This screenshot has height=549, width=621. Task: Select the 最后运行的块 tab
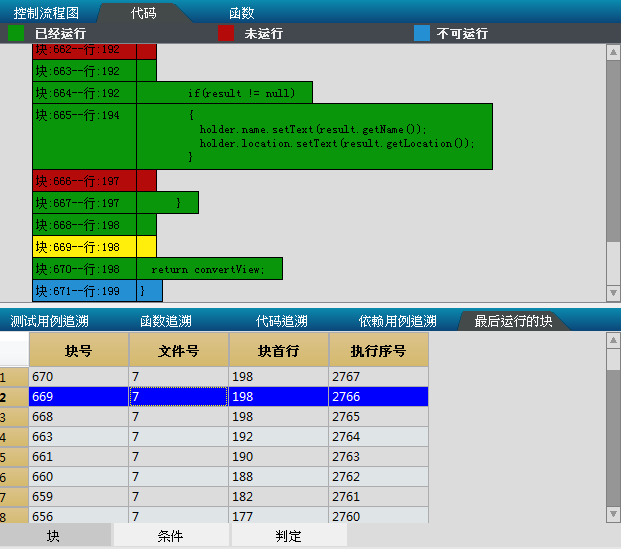tap(513, 321)
